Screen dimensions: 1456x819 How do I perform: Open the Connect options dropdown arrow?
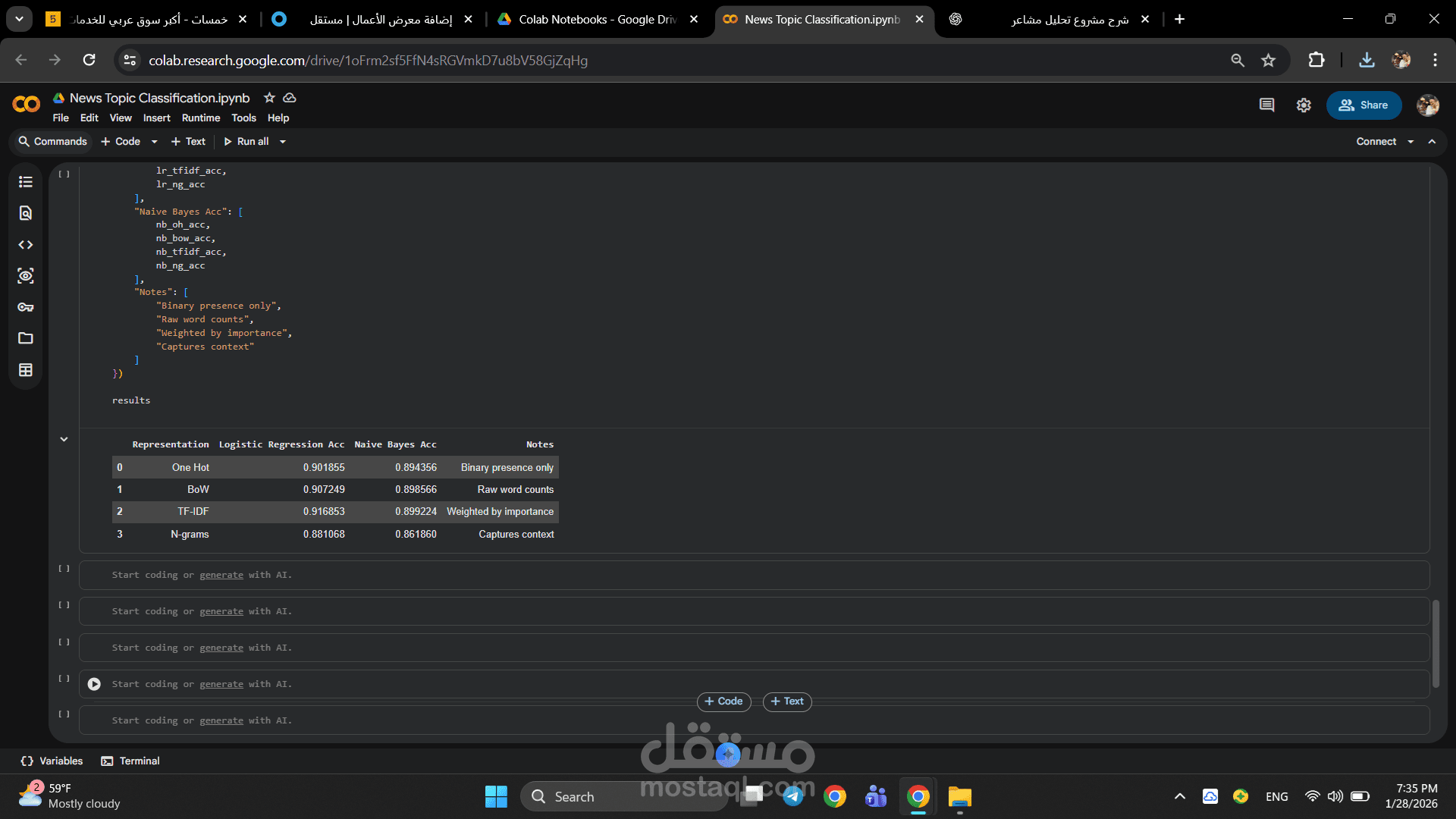[1410, 142]
